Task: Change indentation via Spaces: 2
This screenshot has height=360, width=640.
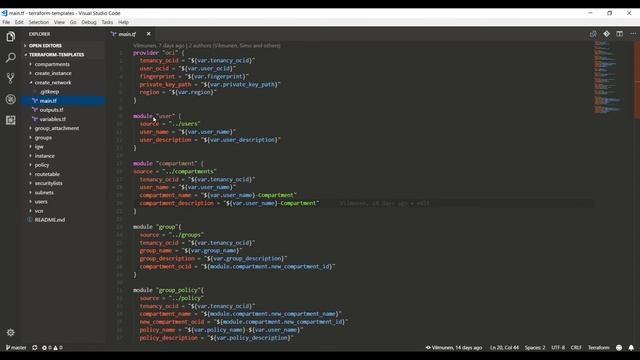Action: 535,348
